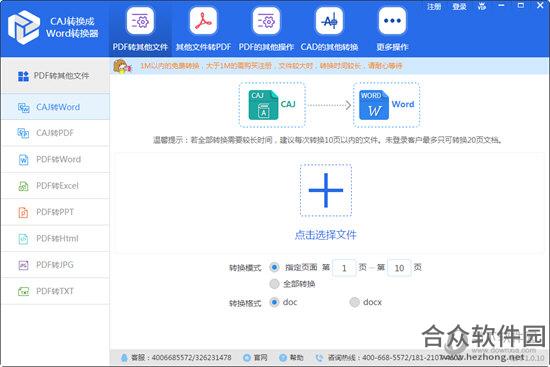Choose the docx format radio button
This screenshot has height=367, width=550.
click(x=355, y=302)
